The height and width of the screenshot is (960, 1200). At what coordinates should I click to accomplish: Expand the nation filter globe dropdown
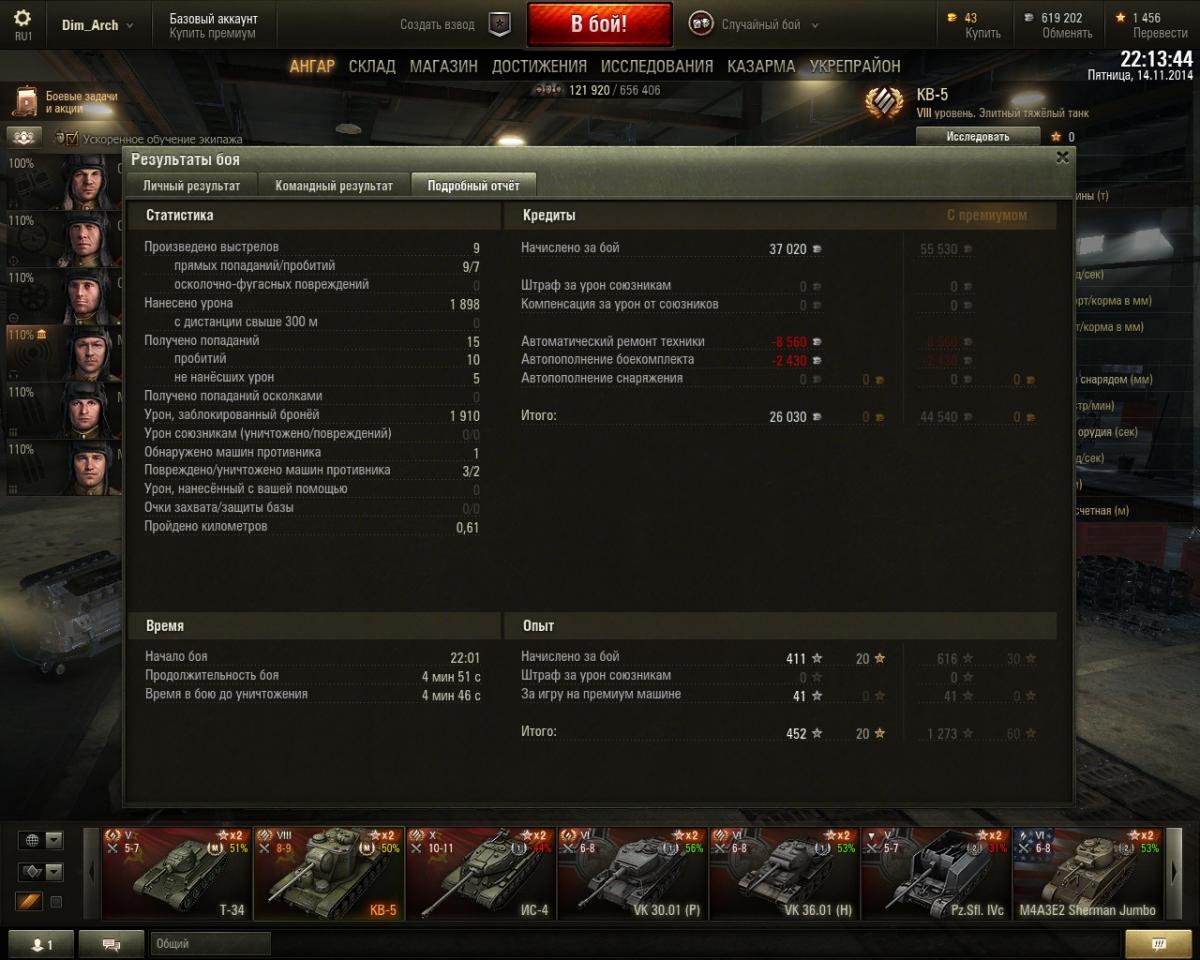[40, 840]
